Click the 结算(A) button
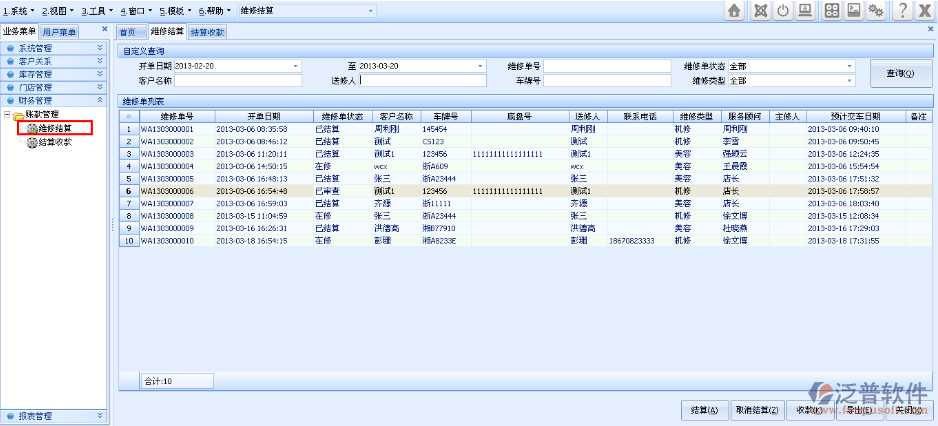This screenshot has width=938, height=426. pyautogui.click(x=704, y=410)
